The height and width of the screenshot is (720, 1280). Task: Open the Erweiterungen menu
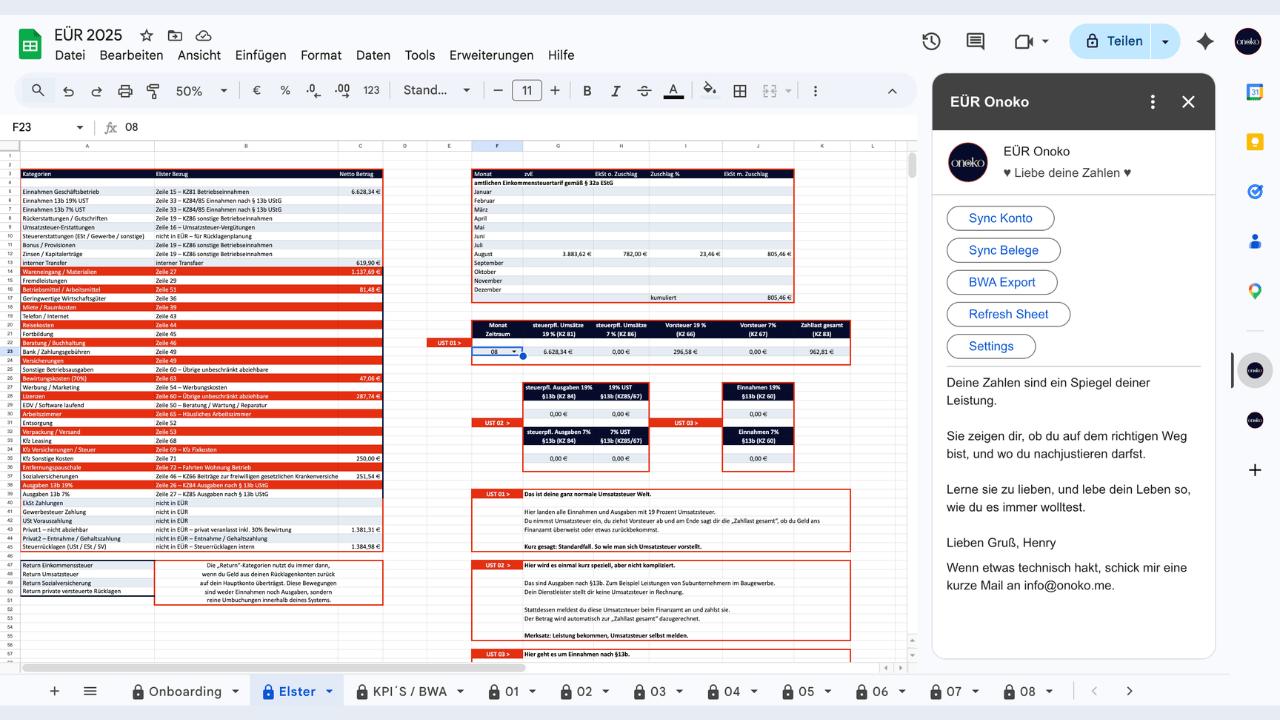pos(491,55)
